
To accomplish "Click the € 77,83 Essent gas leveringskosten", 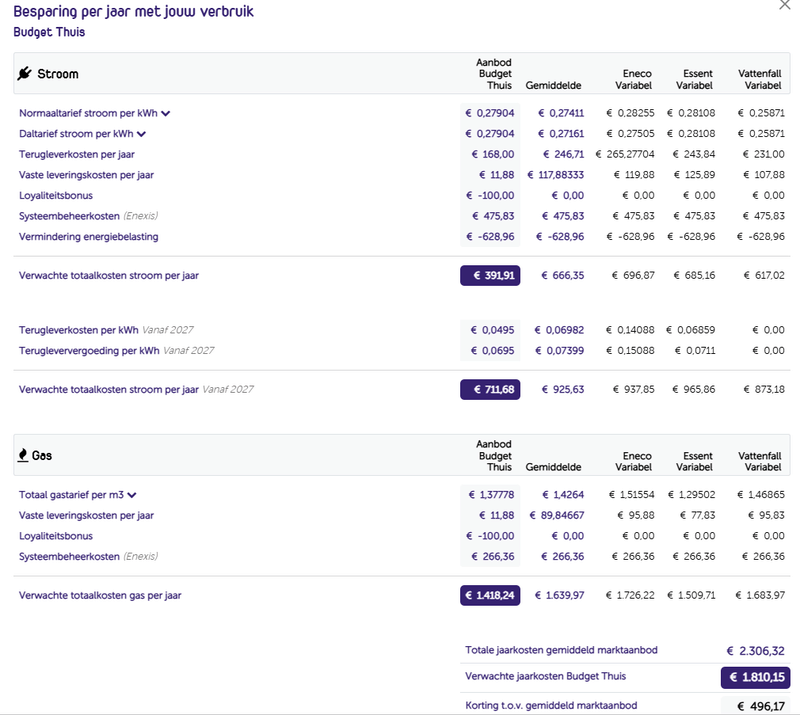I will coord(697,515).
